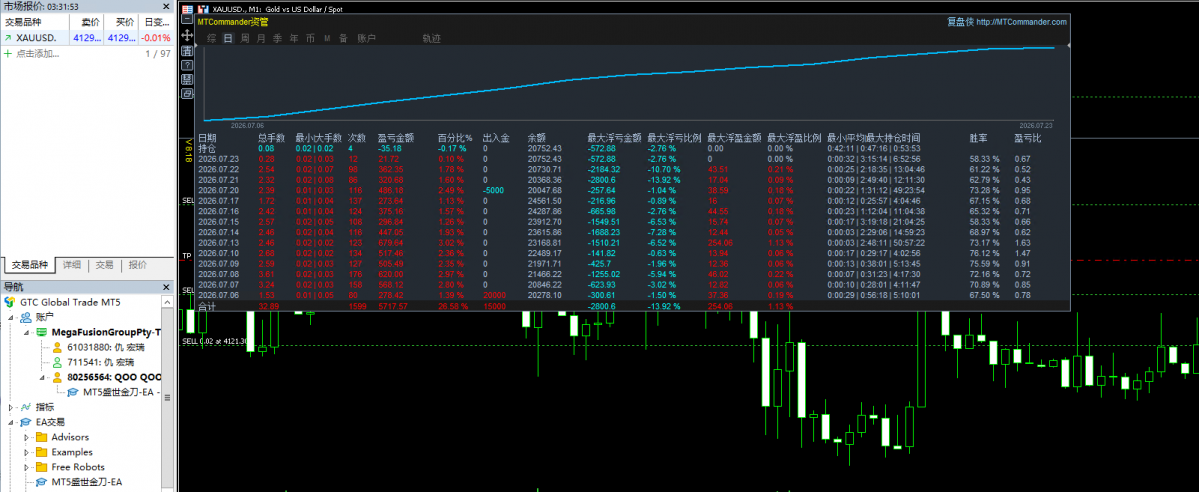Click the four-arrow move icon on MTCommander
Image resolution: width=1199 pixels, height=492 pixels.
[187, 35]
